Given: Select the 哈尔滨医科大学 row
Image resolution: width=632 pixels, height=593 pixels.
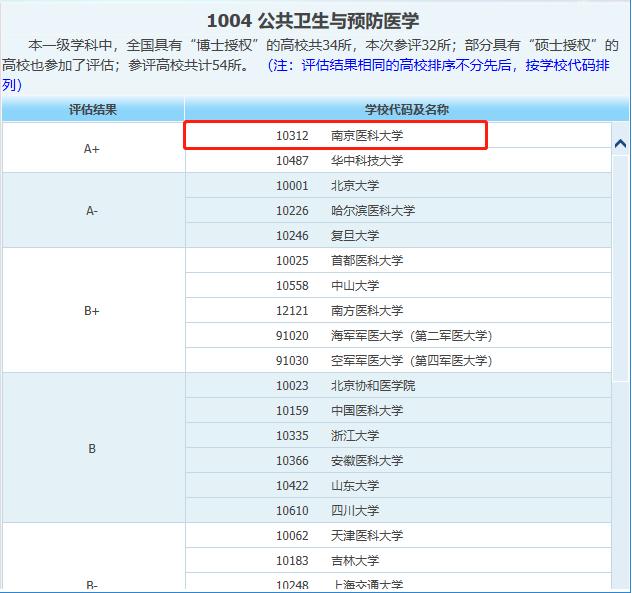Looking at the screenshot, I should click(x=398, y=210).
